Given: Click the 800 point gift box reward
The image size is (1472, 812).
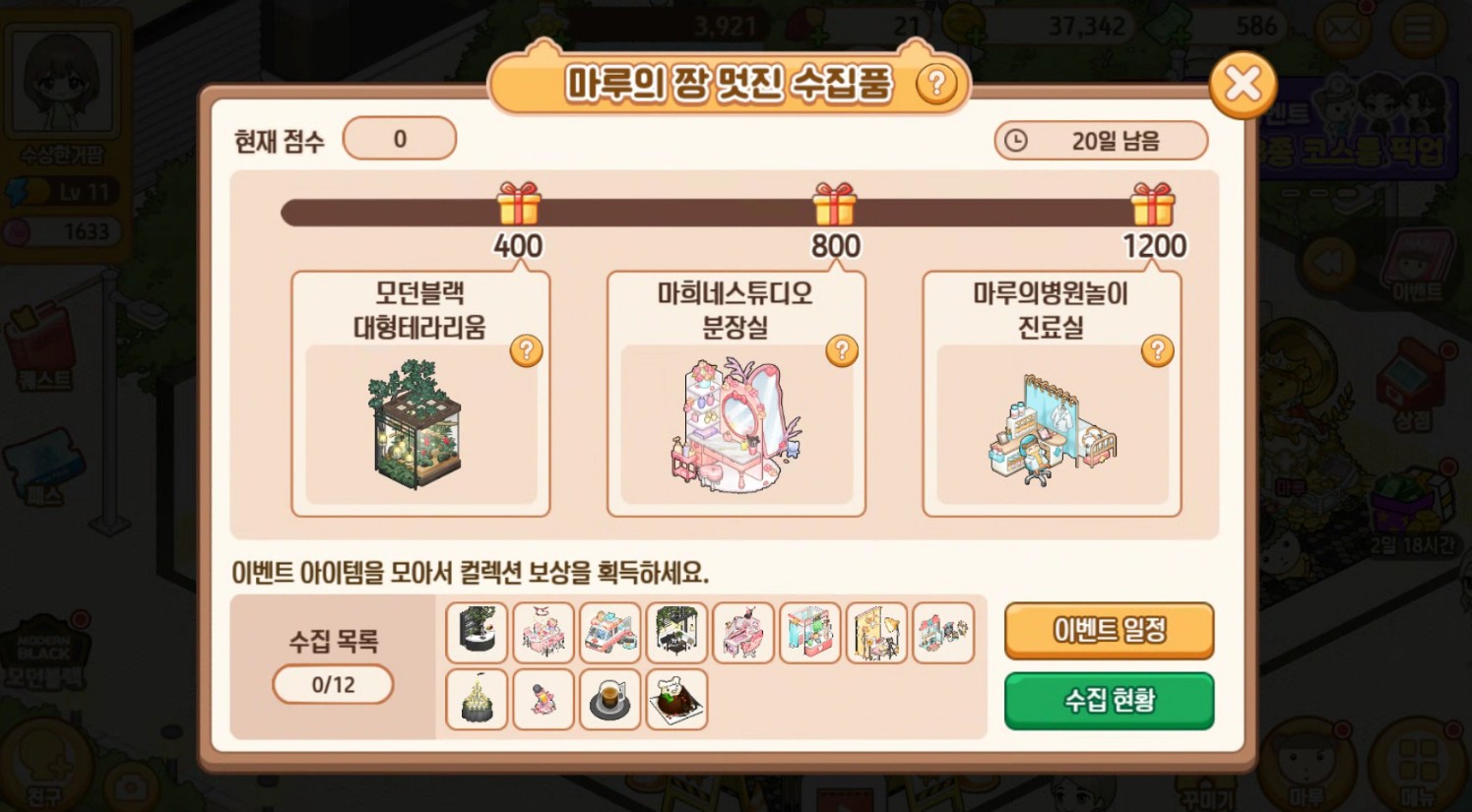Looking at the screenshot, I should pyautogui.click(x=835, y=205).
